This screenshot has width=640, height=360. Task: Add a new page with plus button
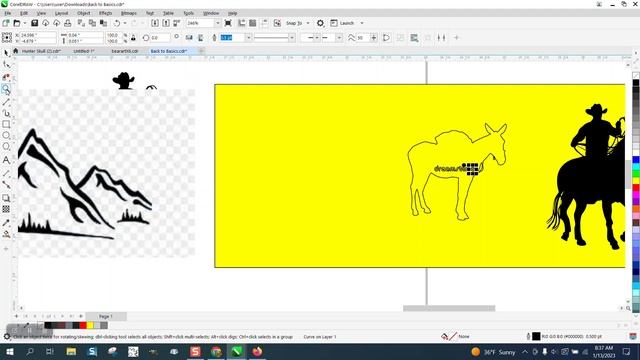tap(16, 316)
